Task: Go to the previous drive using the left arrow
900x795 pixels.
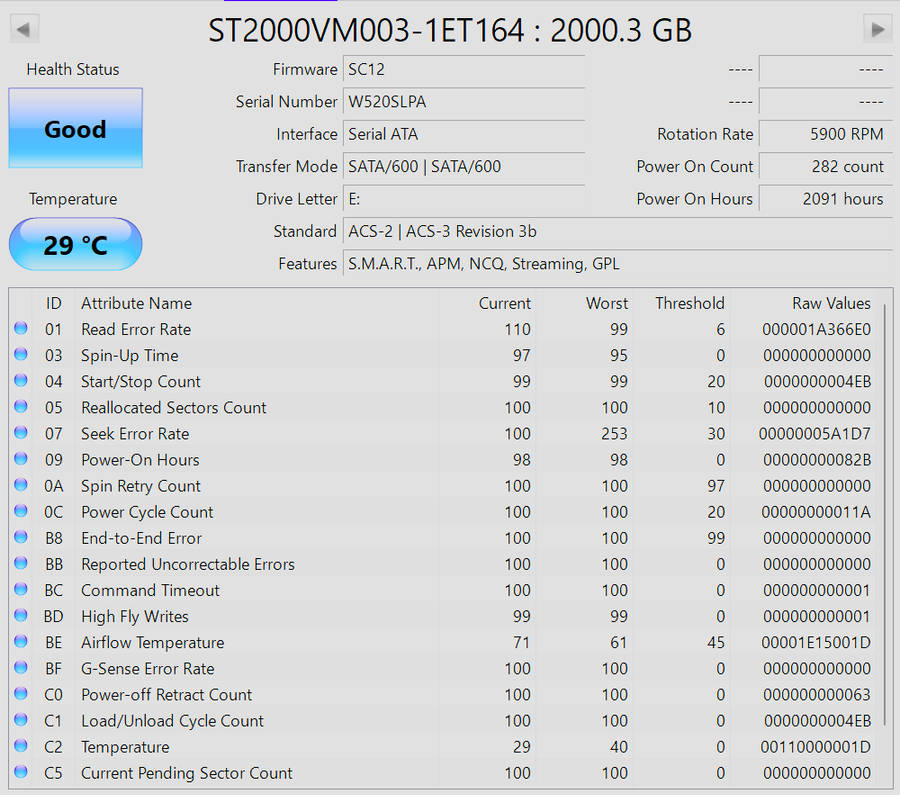Action: [23, 28]
